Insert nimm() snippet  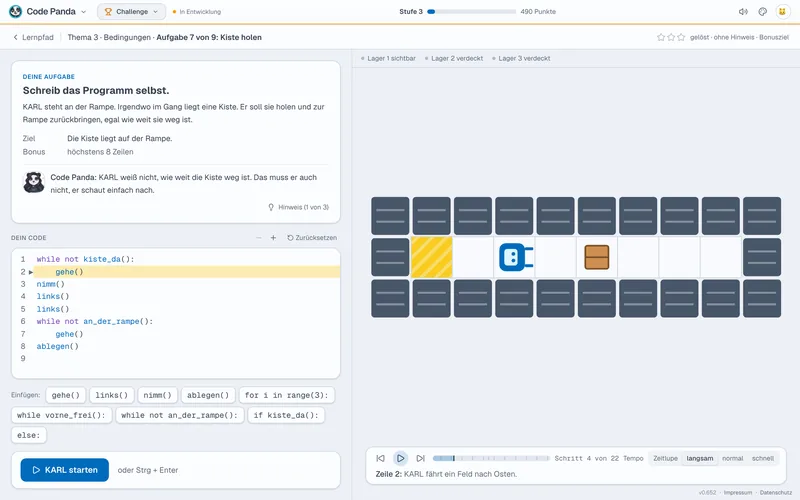click(158, 395)
